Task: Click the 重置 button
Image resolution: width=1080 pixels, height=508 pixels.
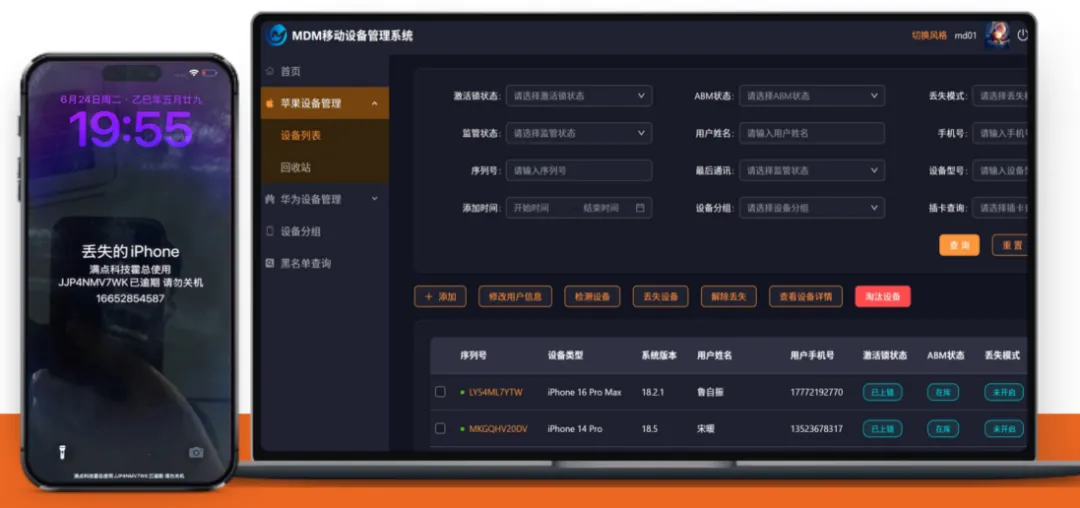Action: (x=1010, y=245)
